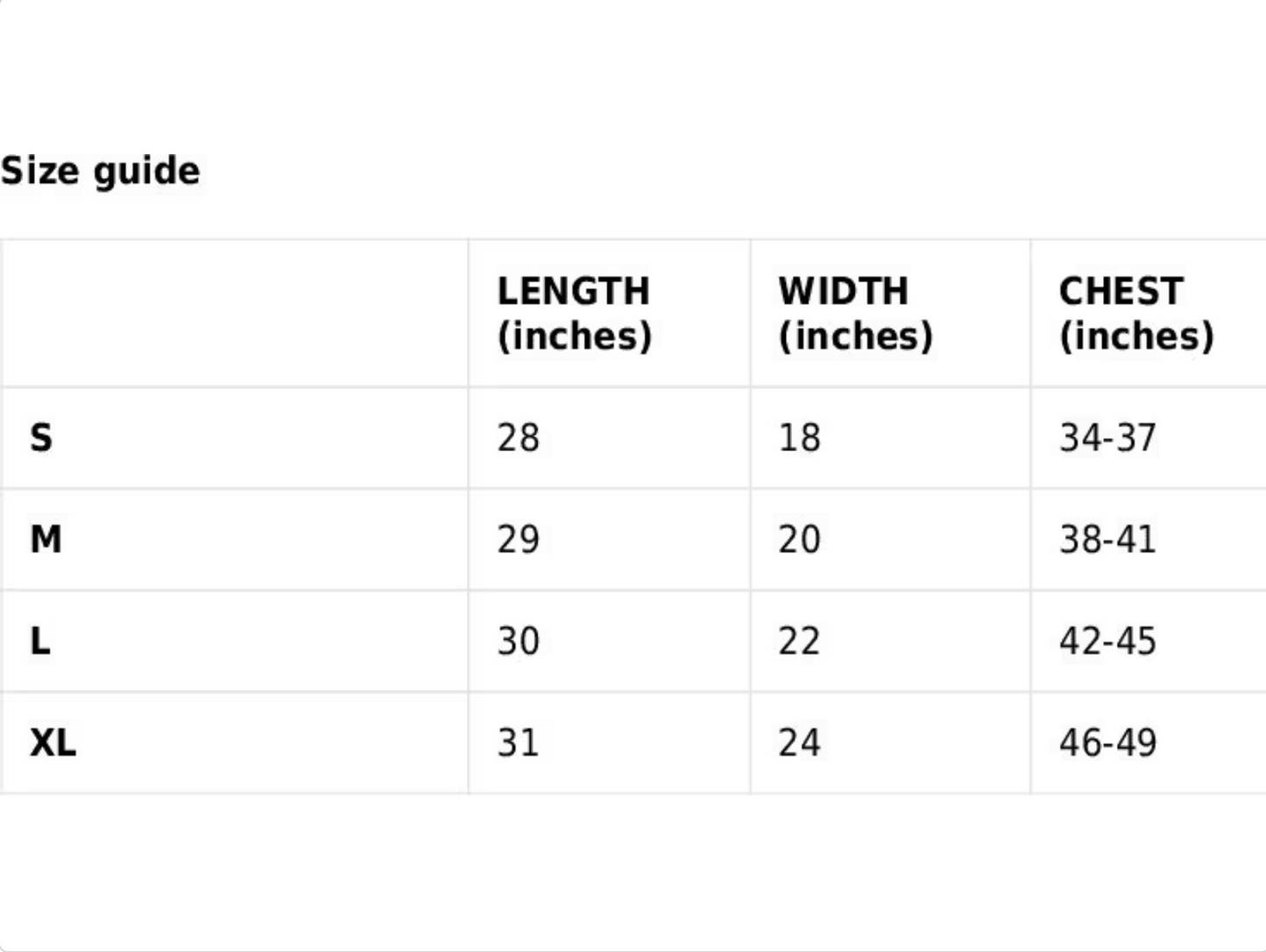
Task: Select length value 31 for size XL
Action: (518, 743)
